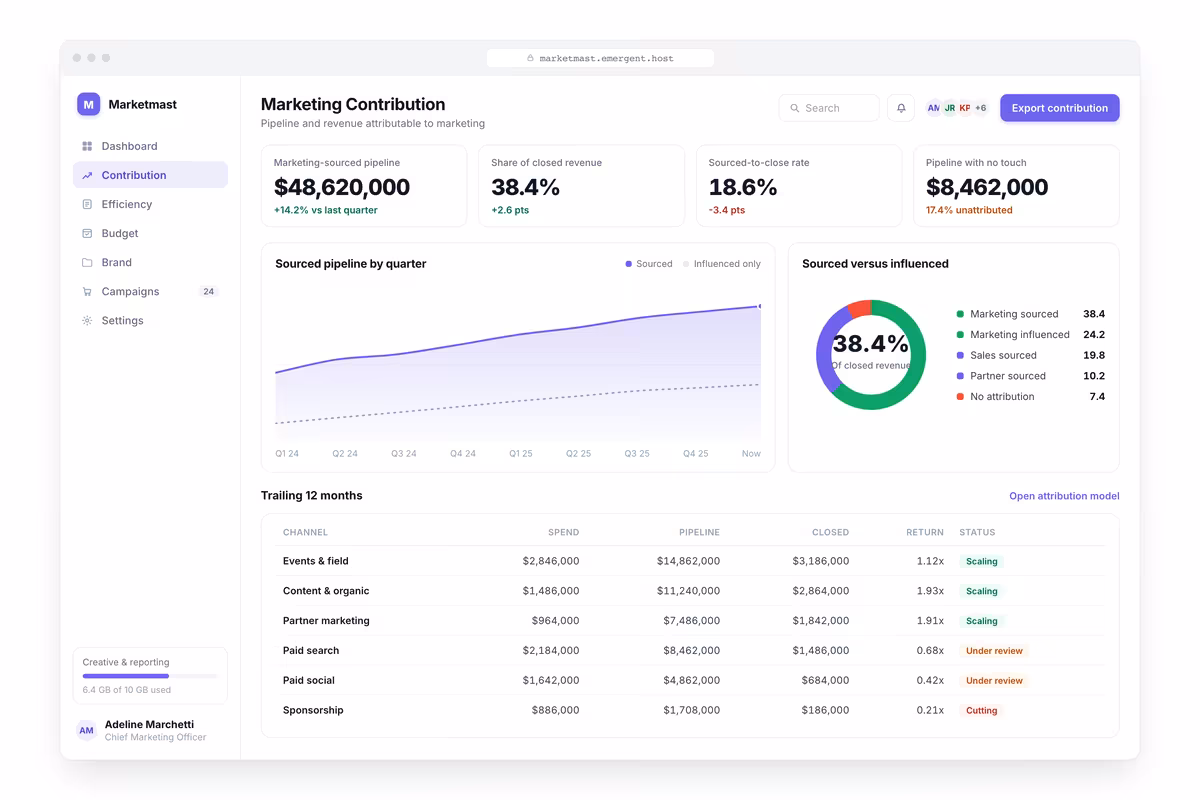Click the Contribution trend icon

click(x=87, y=175)
